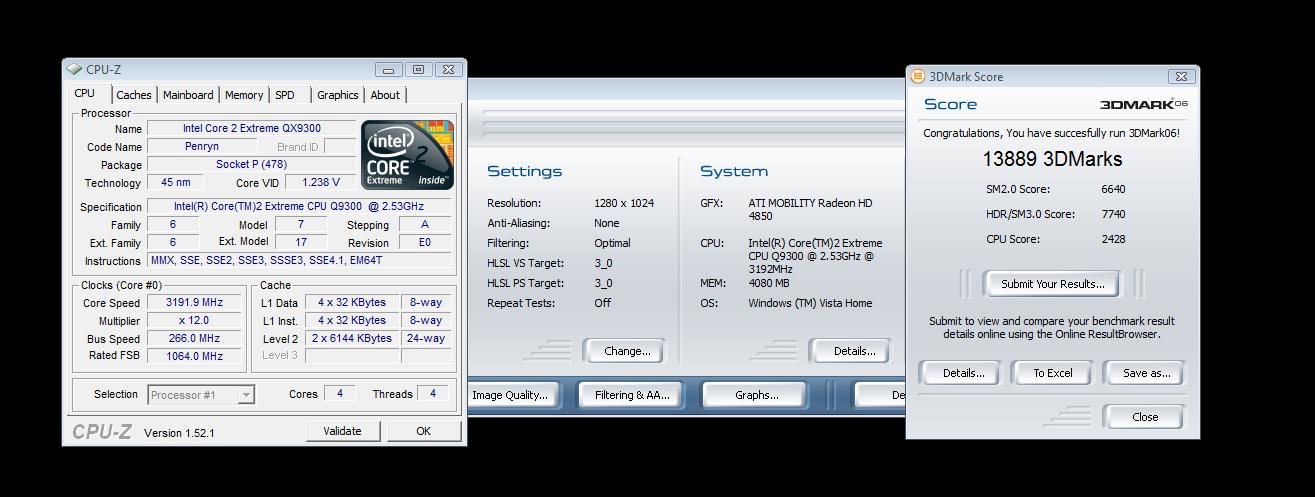Open the Memory tab in CPU-Z
1315x497 pixels.
pos(244,95)
